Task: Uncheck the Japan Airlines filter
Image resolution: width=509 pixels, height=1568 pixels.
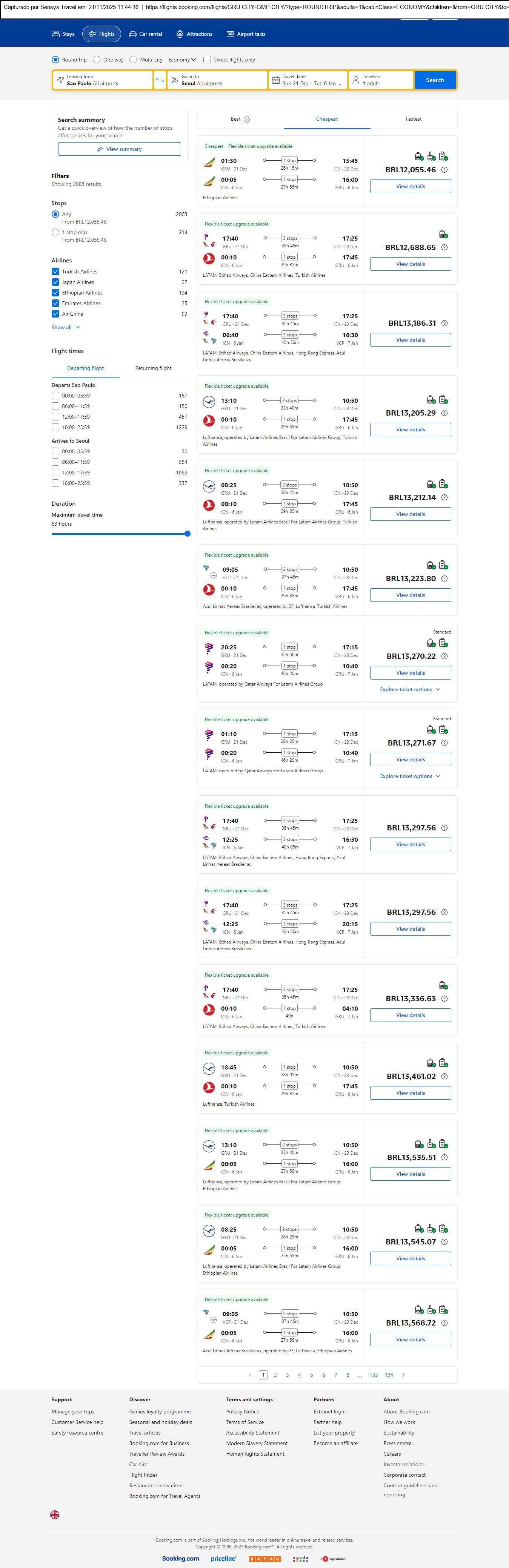Action: click(55, 282)
